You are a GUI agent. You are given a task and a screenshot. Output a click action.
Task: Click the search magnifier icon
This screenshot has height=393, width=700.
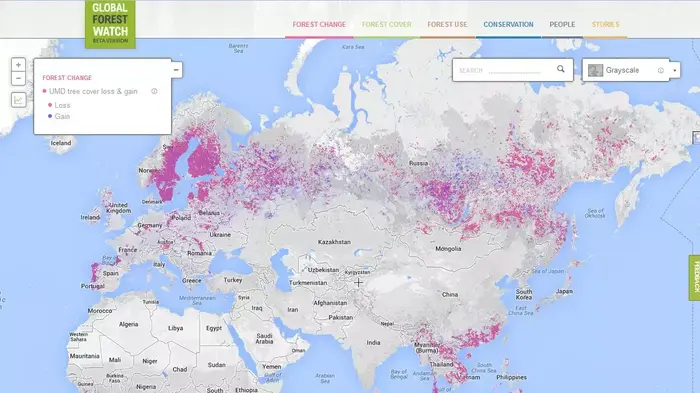pyautogui.click(x=561, y=69)
